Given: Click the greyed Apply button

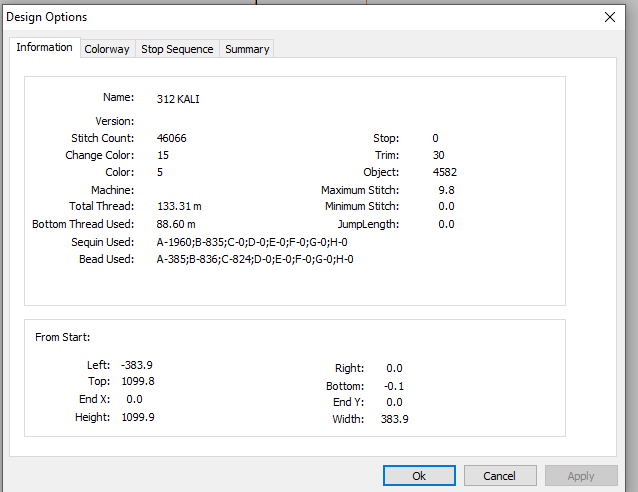Looking at the screenshot, I should coord(581,476).
